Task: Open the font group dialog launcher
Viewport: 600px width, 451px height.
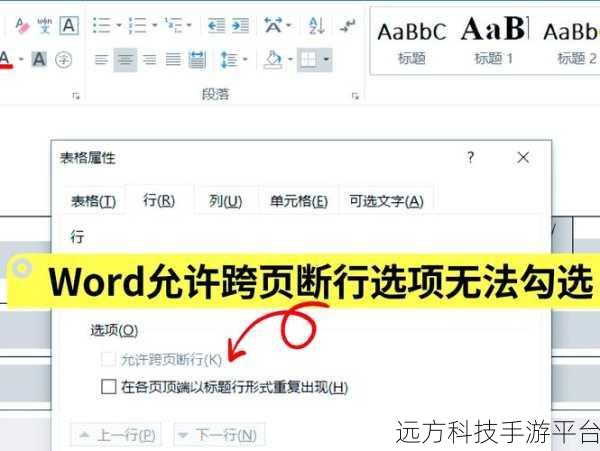Action: pos(76,96)
